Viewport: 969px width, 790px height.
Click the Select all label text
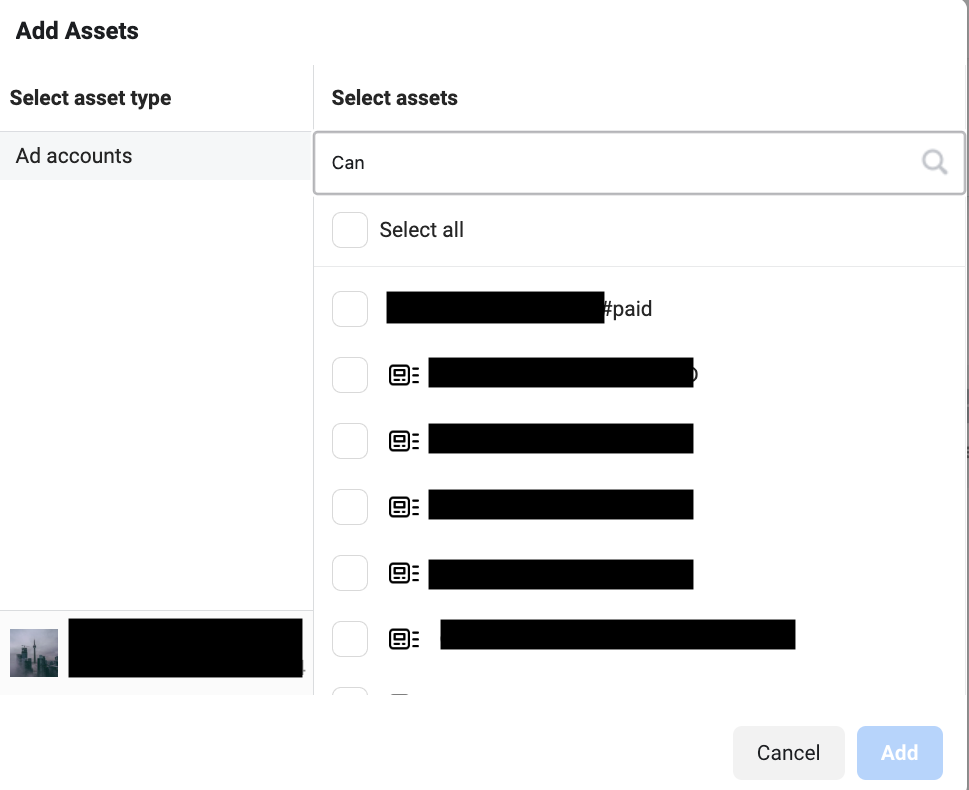coord(421,230)
